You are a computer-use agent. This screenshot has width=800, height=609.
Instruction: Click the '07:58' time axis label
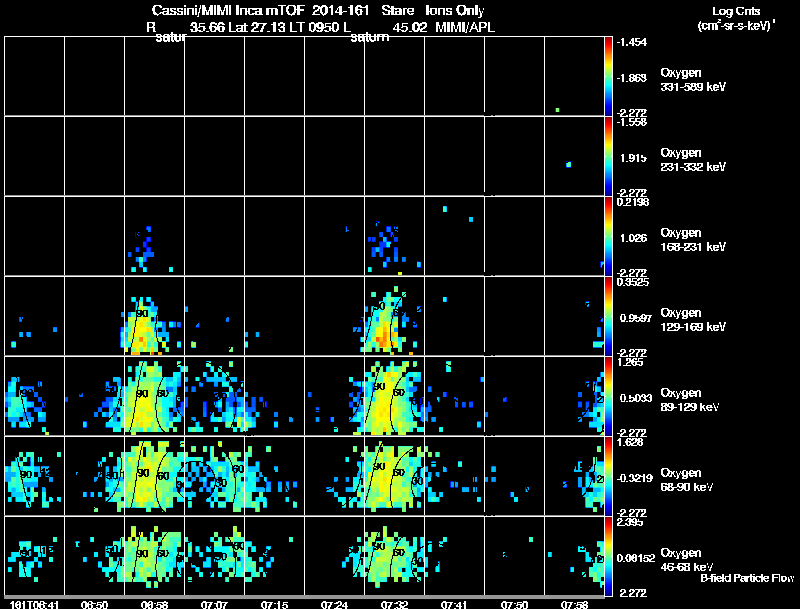click(x=574, y=605)
